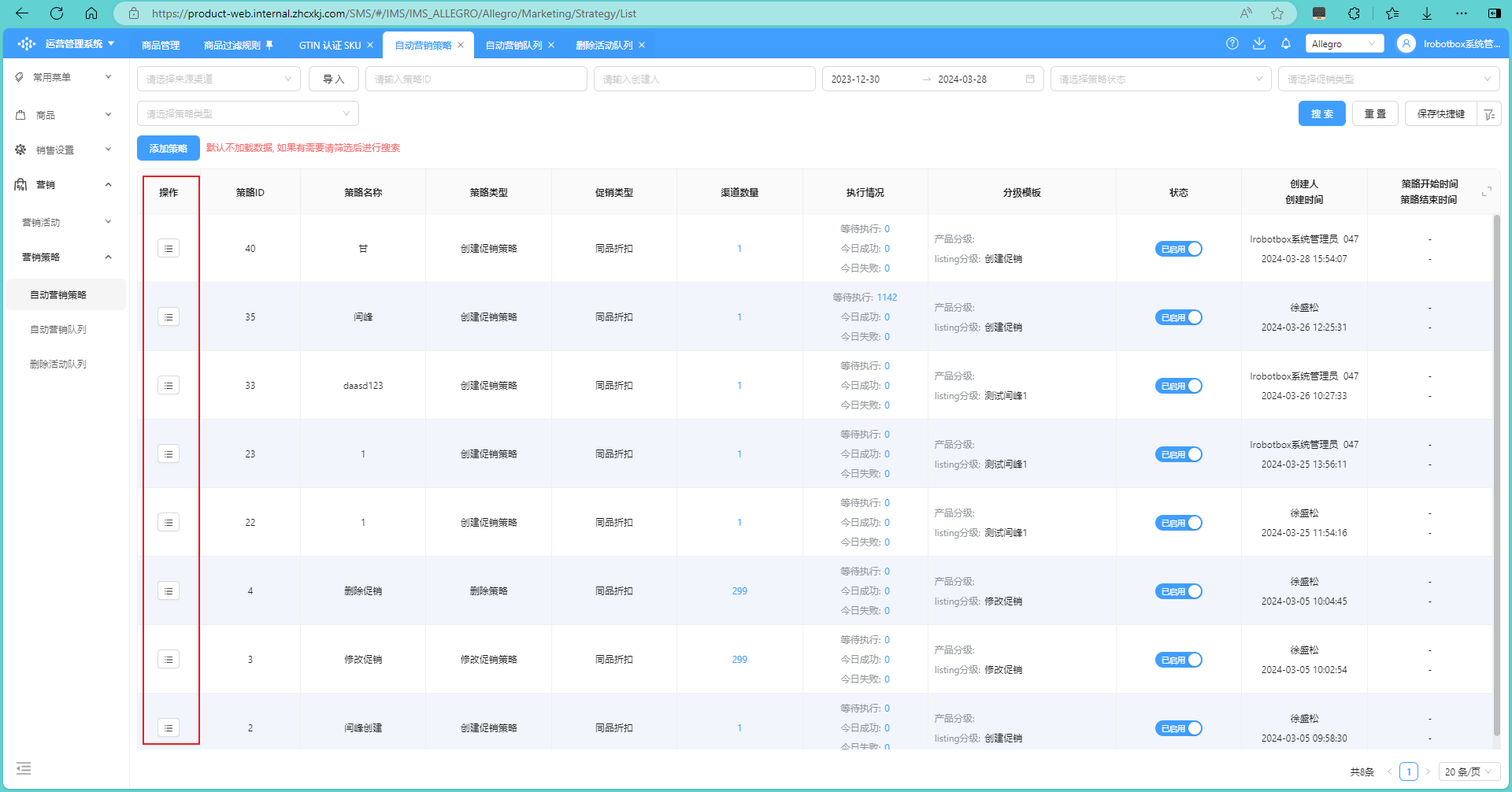Open the operation menu icon for strategy 33
Viewport: 1512px width, 792px height.
click(169, 386)
